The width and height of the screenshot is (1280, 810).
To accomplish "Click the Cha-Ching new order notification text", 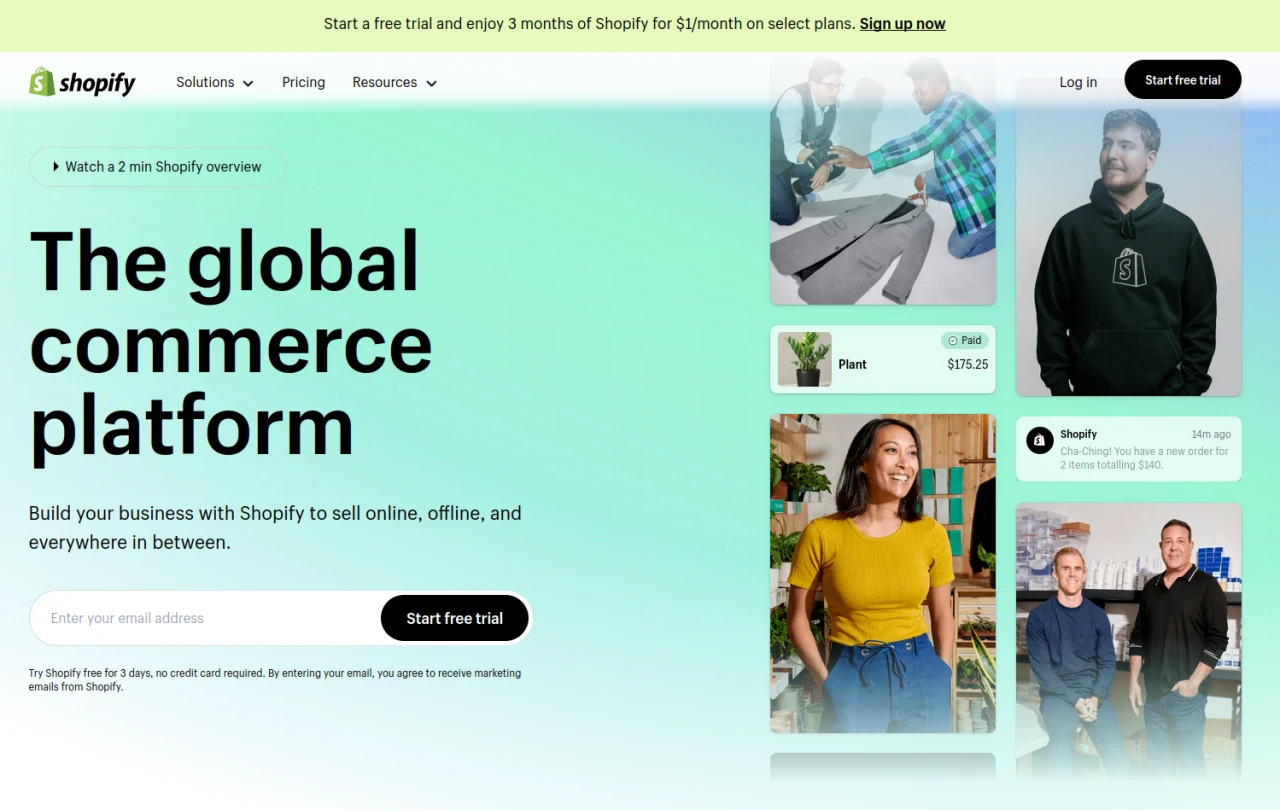I will tap(1144, 458).
